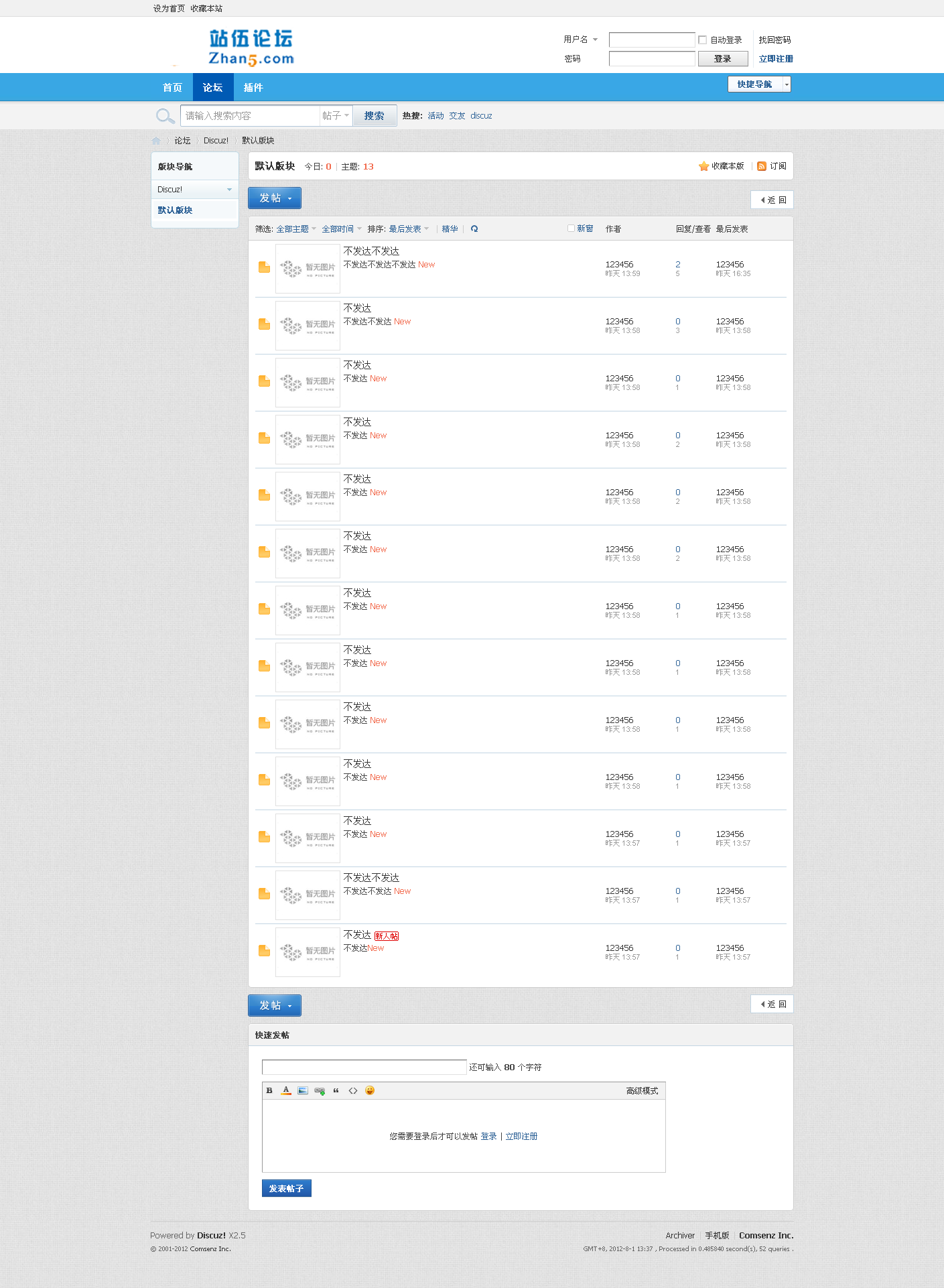944x1288 pixels.
Task: Open 全部时间 filter dropdown
Action: tap(342, 229)
